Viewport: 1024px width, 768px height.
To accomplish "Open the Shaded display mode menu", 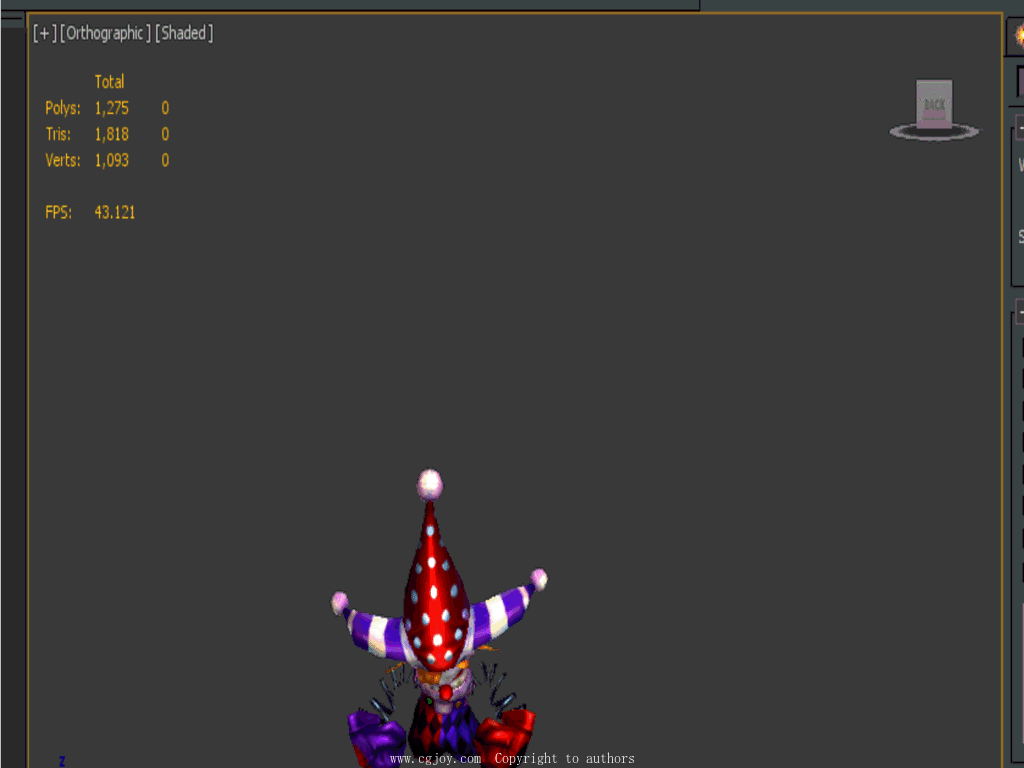I will pyautogui.click(x=184, y=33).
